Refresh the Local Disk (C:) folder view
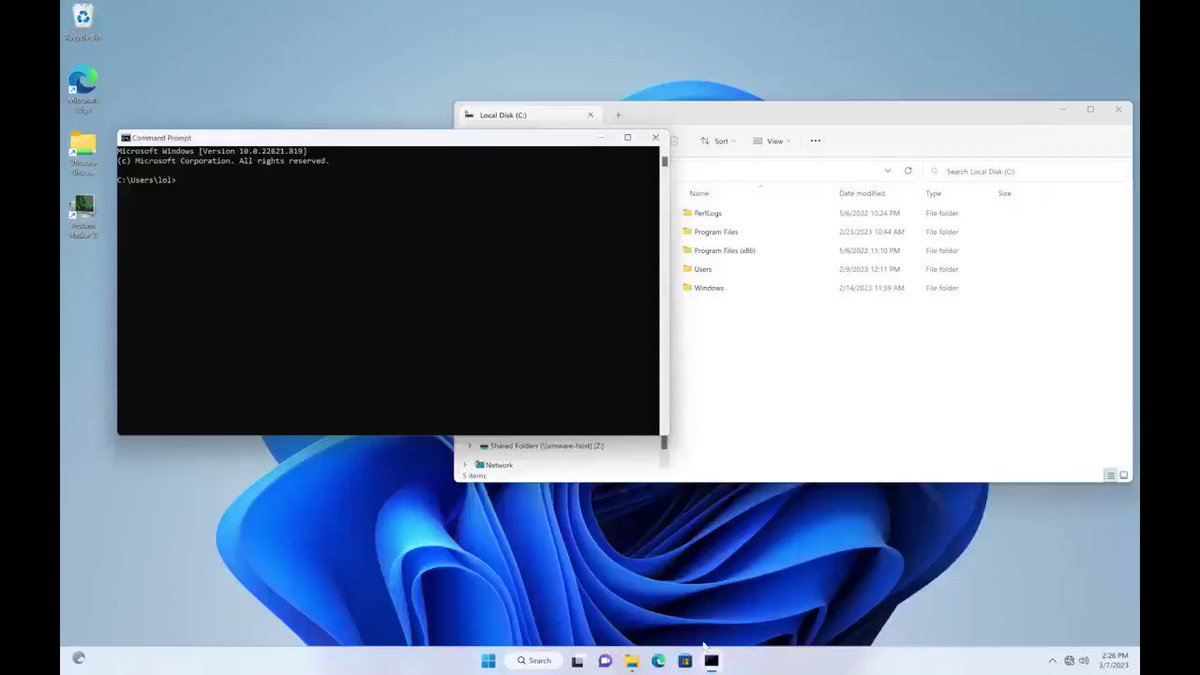 click(x=908, y=171)
